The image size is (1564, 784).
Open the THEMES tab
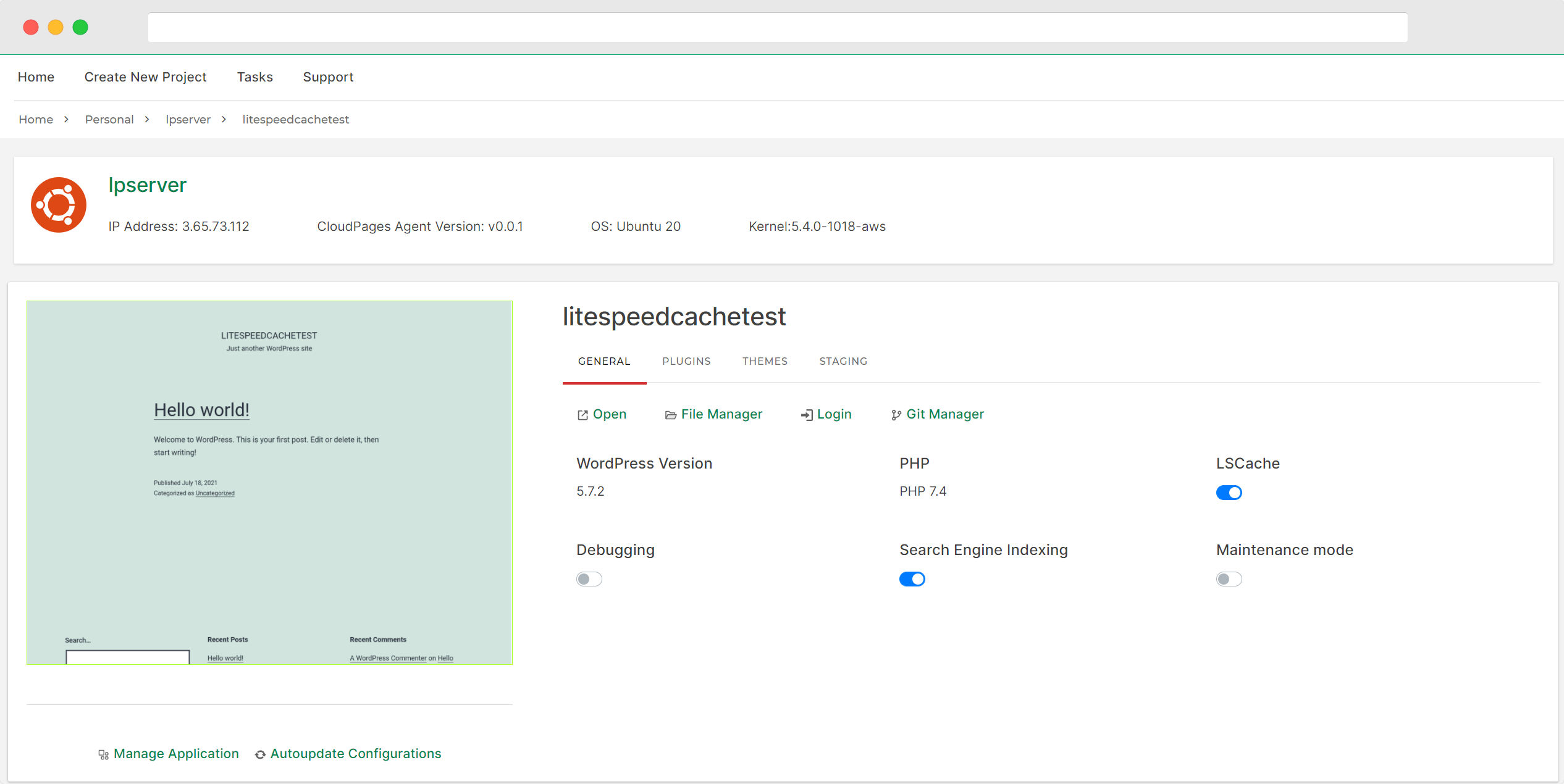pos(765,361)
